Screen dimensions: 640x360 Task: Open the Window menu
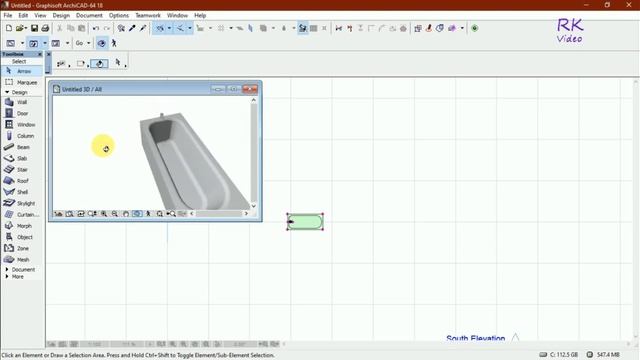[177, 15]
